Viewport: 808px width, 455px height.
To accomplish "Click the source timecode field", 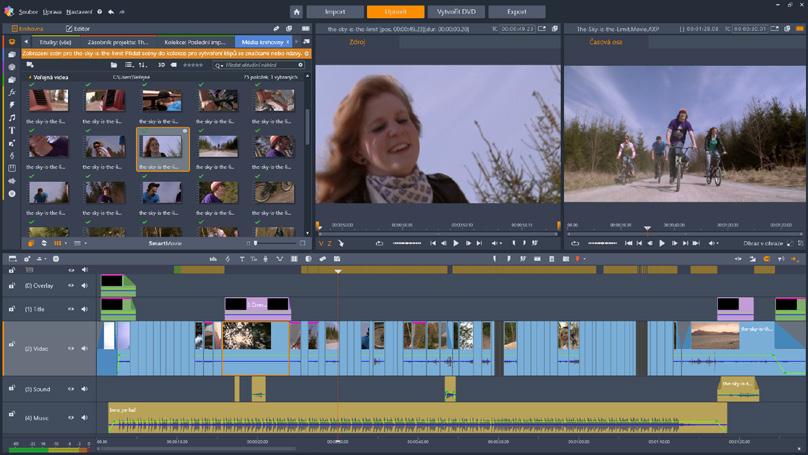I will point(518,29).
